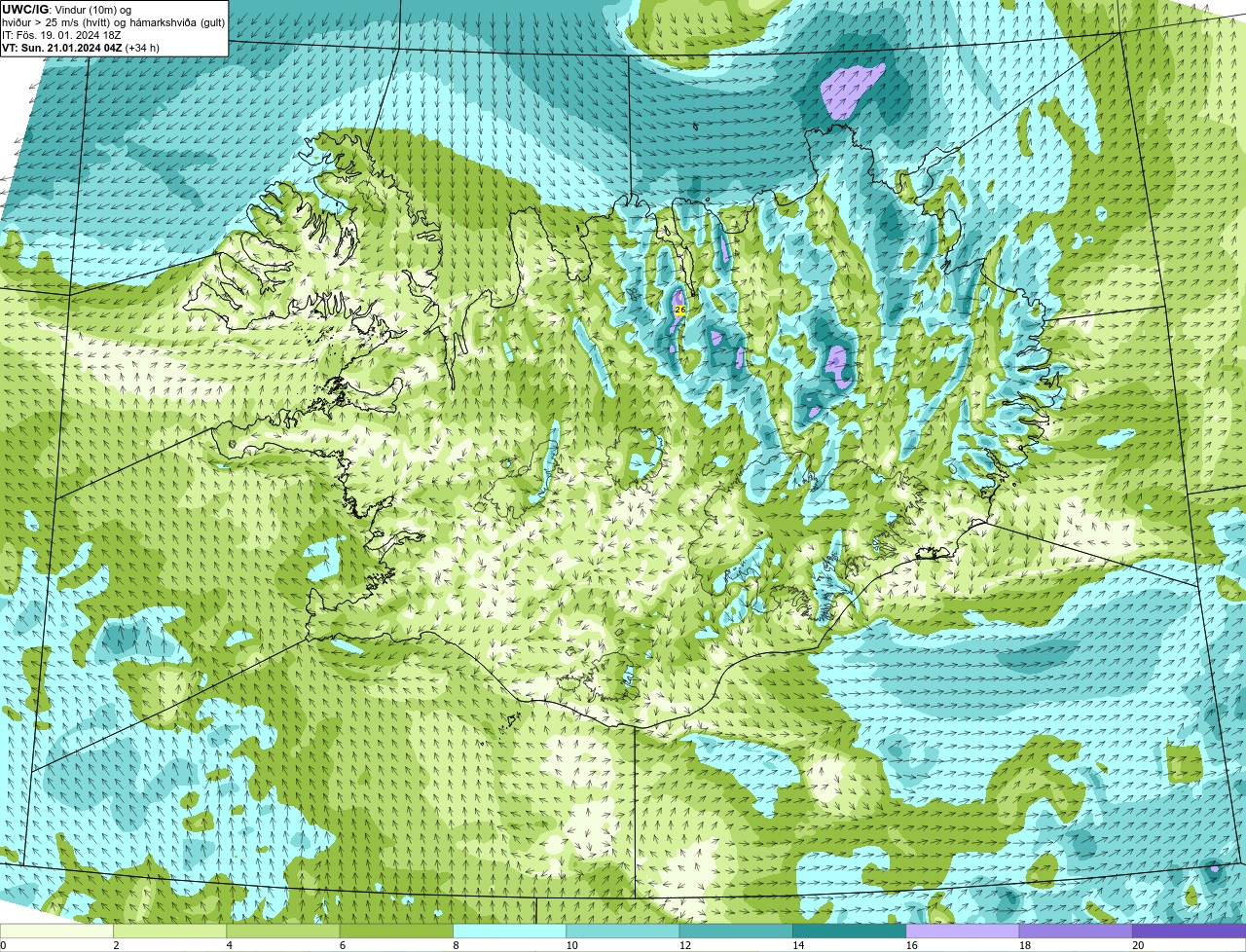Click the 14–16 m/s dark teal swatch
The height and width of the screenshot is (952, 1246).
click(850, 932)
